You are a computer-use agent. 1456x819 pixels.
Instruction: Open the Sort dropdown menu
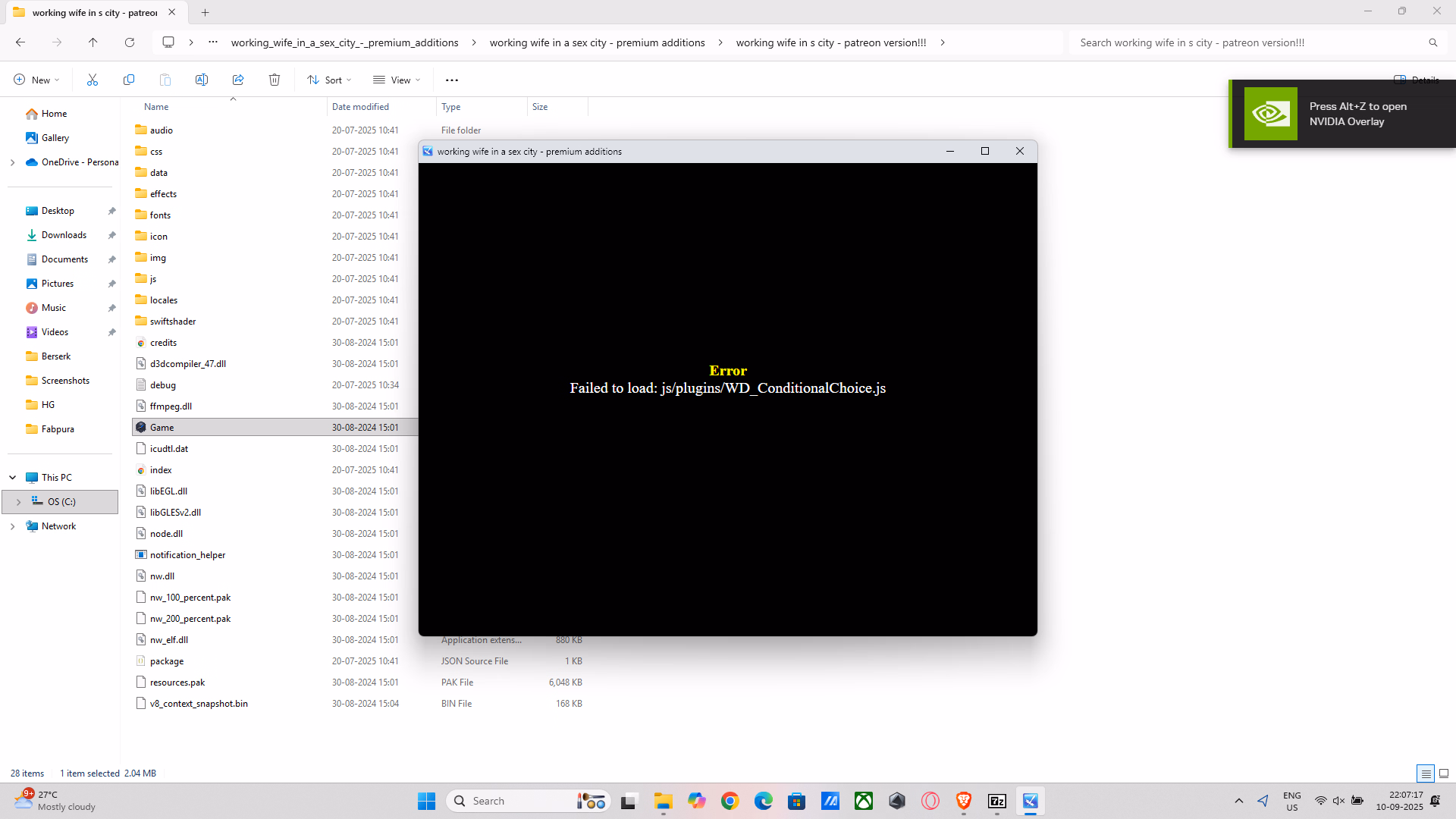[x=330, y=80]
